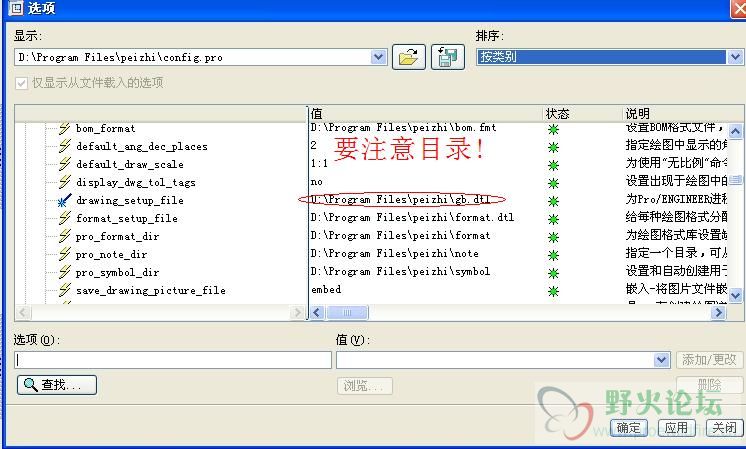The image size is (746, 449).
Task: Click the 删除 delete button
Action: pyautogui.click(x=709, y=385)
